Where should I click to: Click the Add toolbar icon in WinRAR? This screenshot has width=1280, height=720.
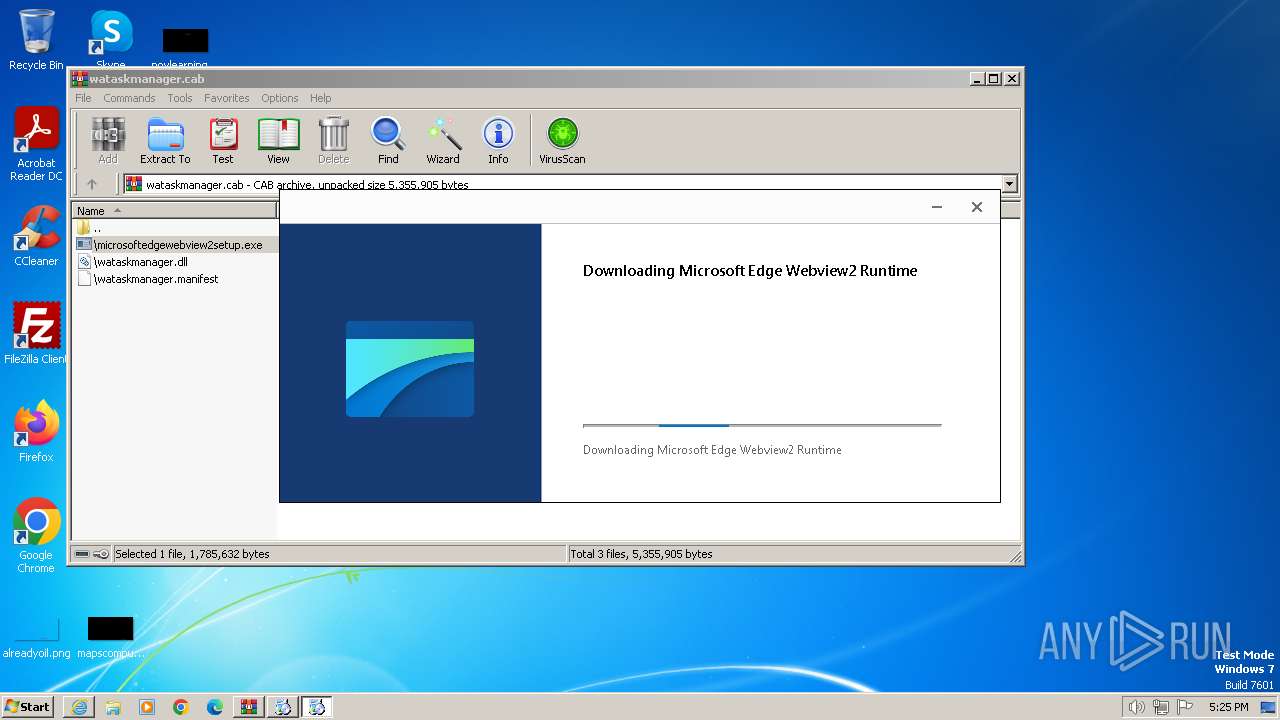tap(108, 141)
